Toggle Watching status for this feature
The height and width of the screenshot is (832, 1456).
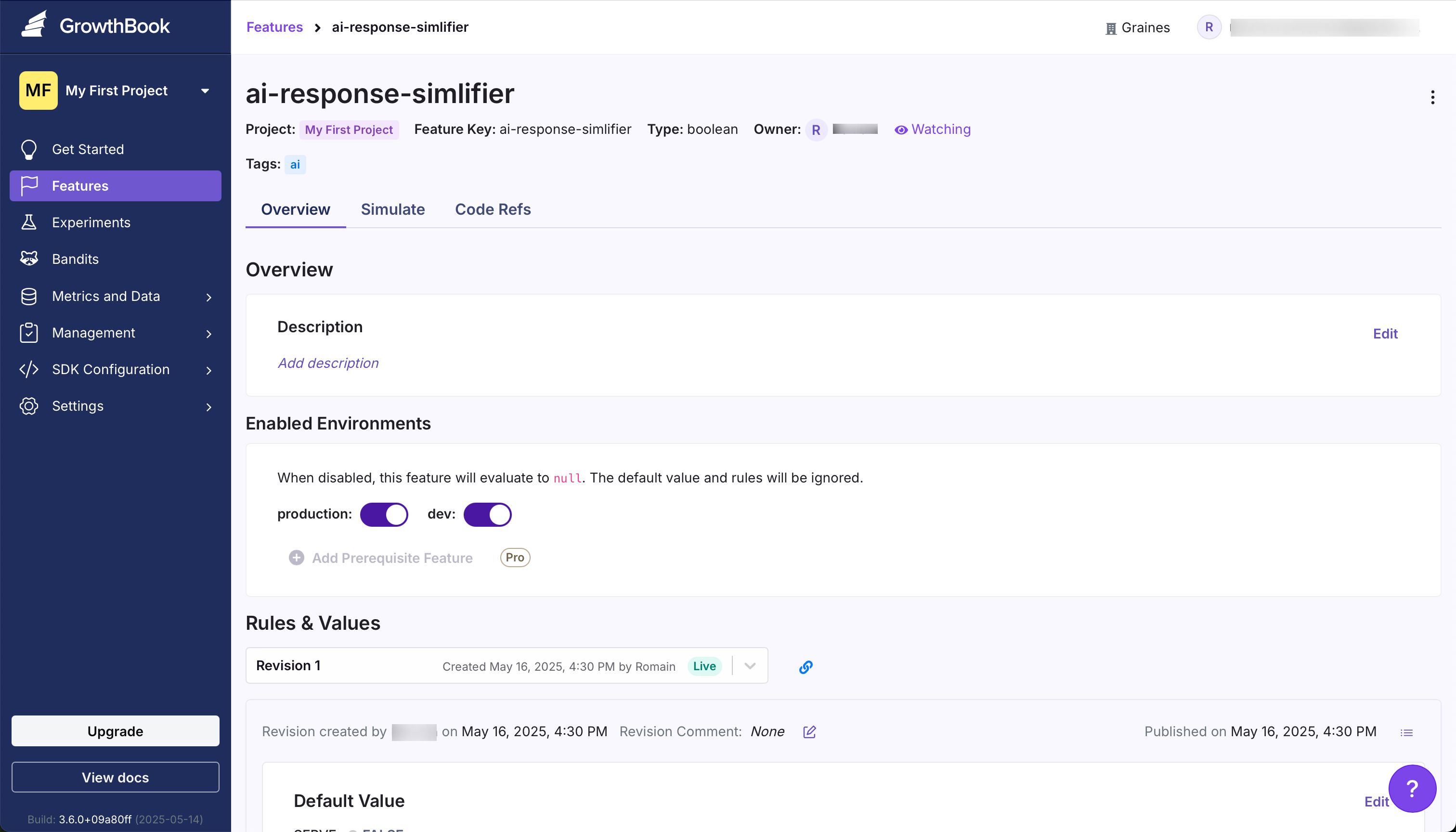932,129
